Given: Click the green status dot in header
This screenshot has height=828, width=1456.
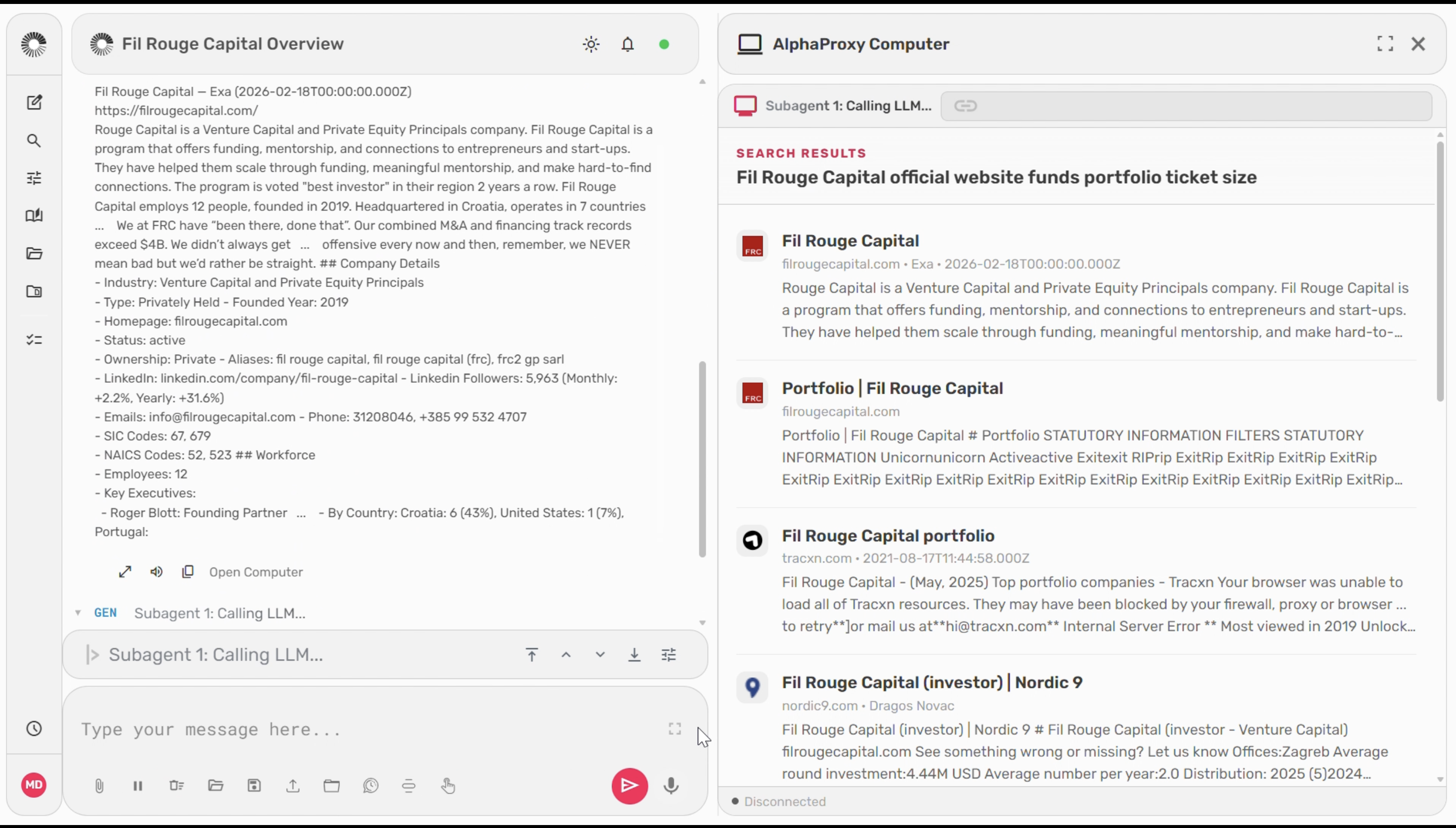Looking at the screenshot, I should click(x=664, y=45).
